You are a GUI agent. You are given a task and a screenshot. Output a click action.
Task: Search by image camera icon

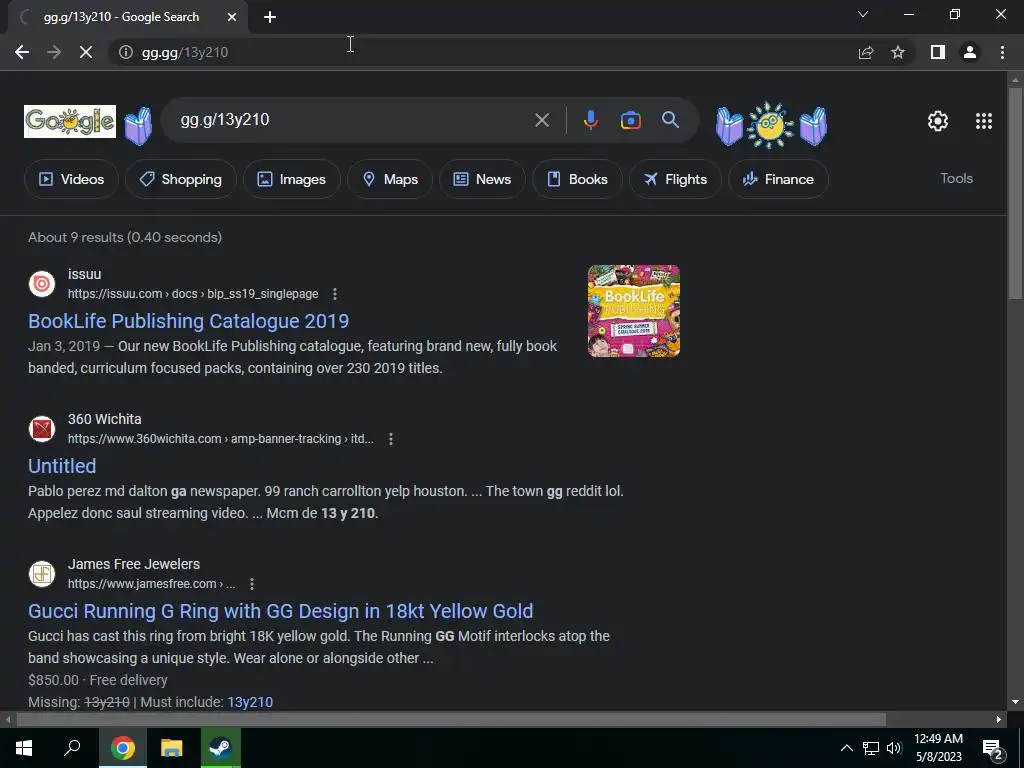[x=630, y=120]
